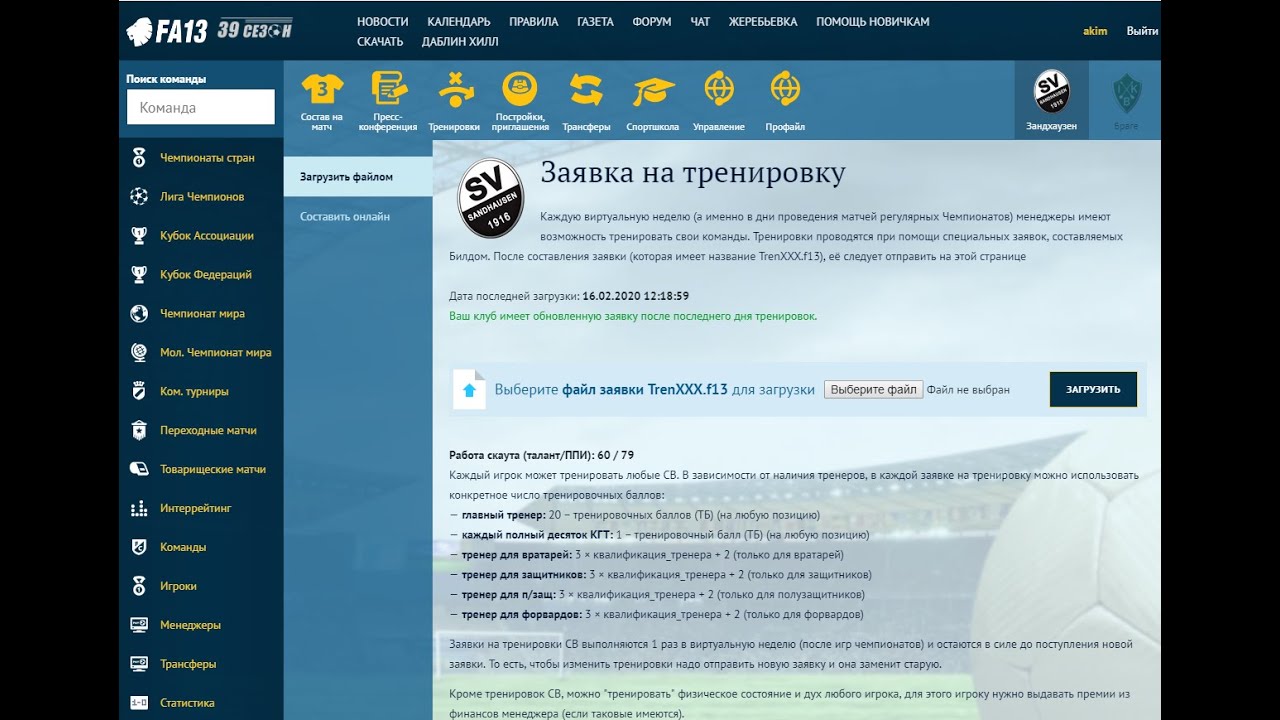Image resolution: width=1280 pixels, height=720 pixels.
Task: Open the ЖЕРЕБЬЕВКА menu item
Action: point(763,22)
